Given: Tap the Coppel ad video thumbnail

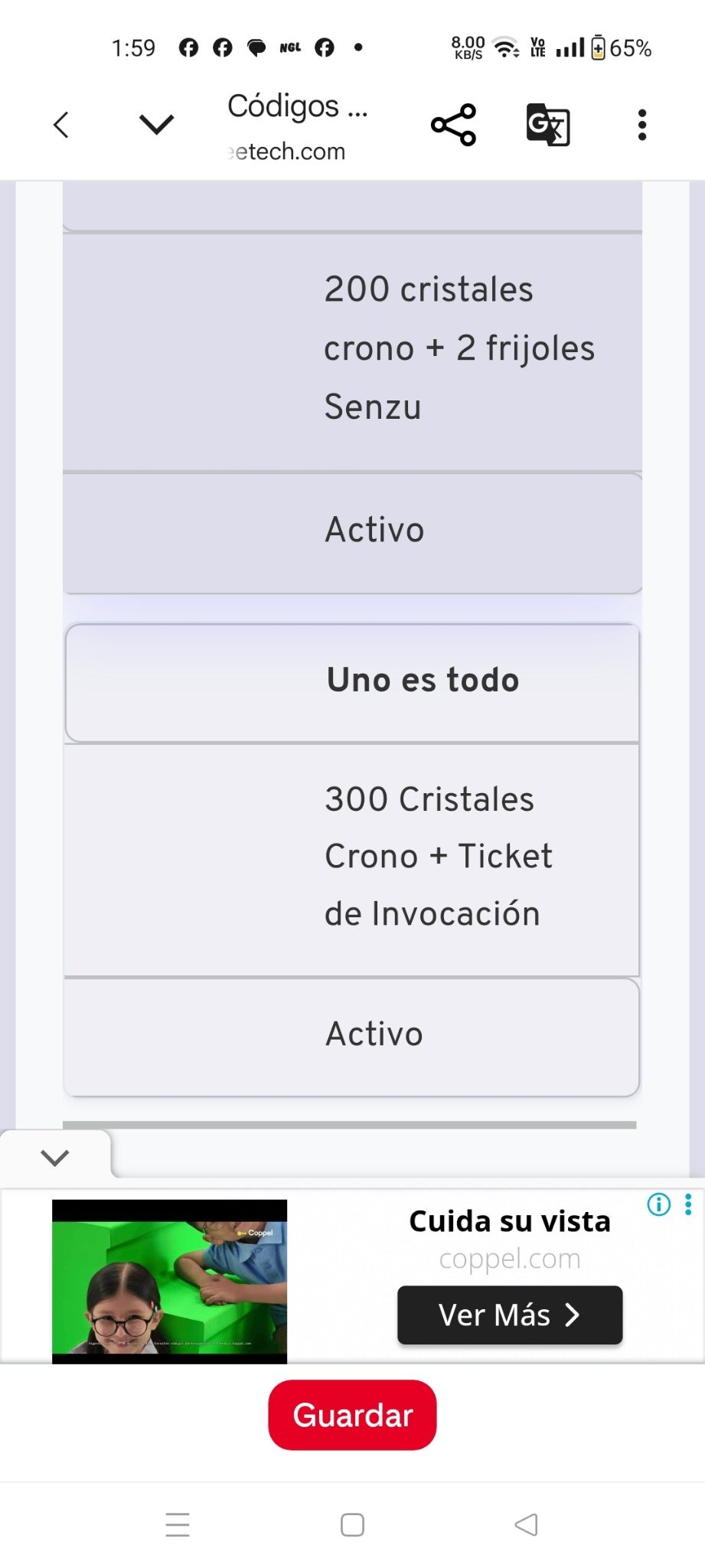Looking at the screenshot, I should (x=169, y=1281).
